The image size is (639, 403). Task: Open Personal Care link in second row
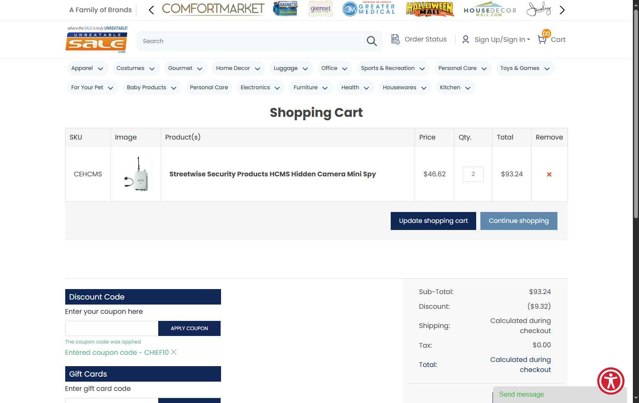(209, 88)
